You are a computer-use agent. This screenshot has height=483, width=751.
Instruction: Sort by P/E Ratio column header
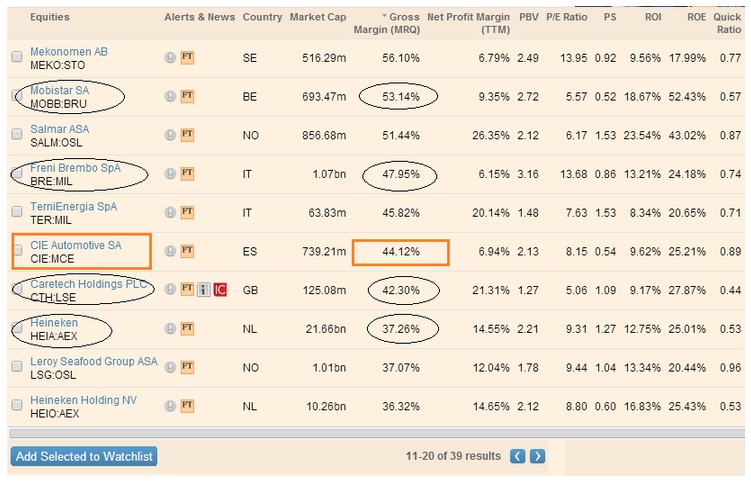pyautogui.click(x=567, y=17)
